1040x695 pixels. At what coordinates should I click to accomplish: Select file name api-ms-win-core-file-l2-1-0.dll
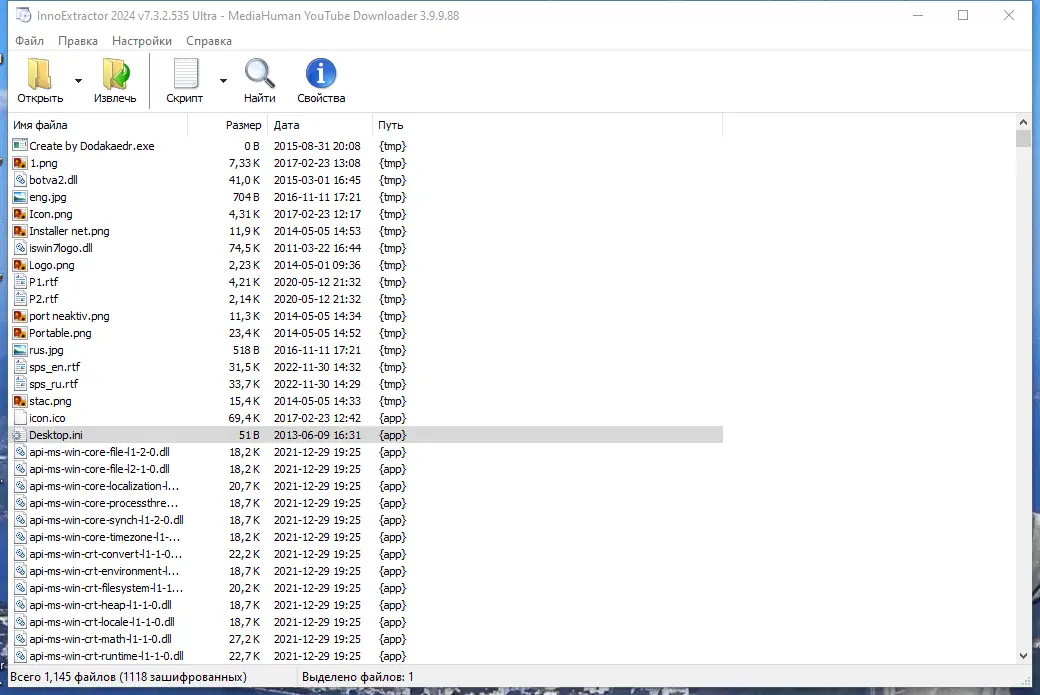pos(99,469)
